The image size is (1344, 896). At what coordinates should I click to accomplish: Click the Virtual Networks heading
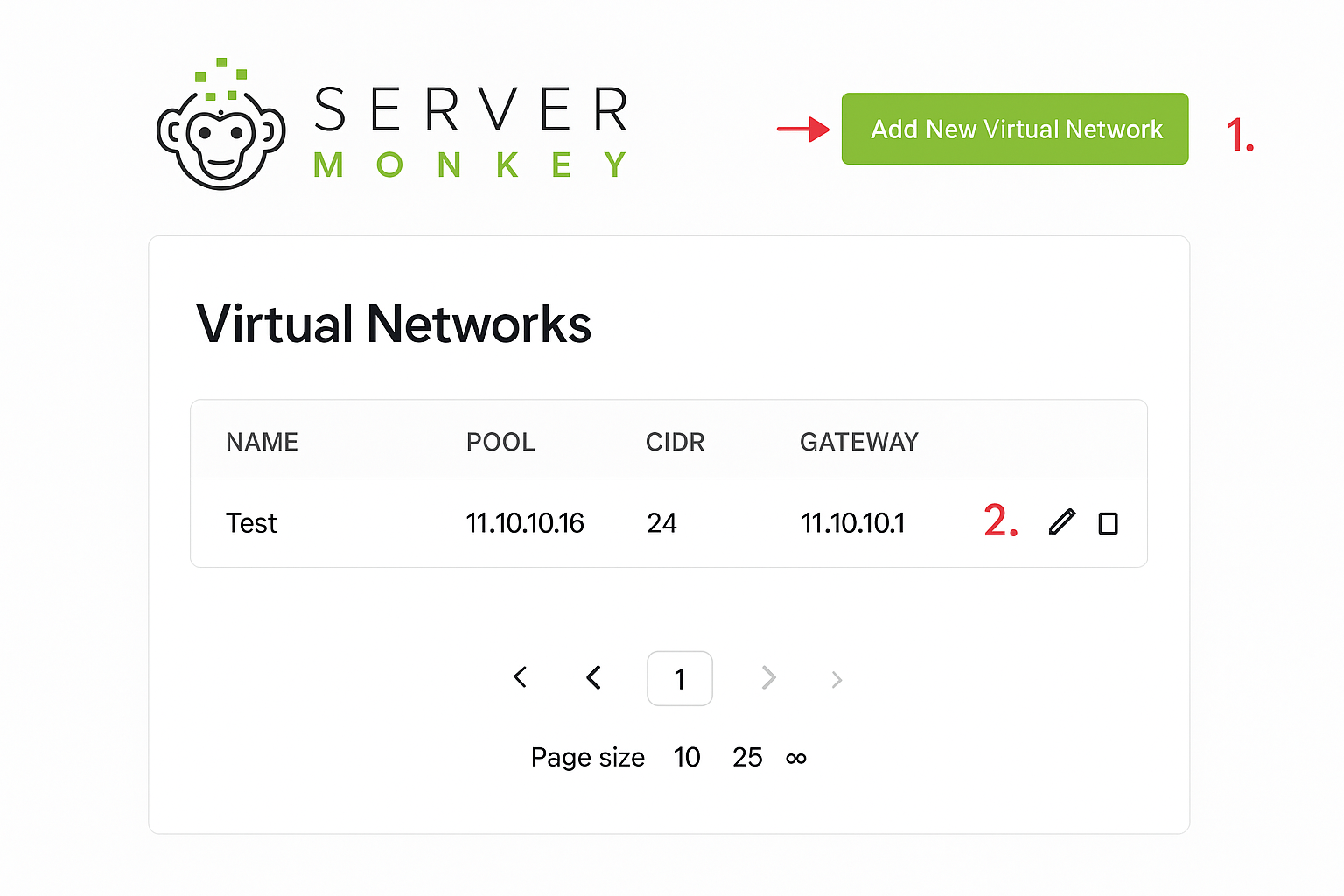tap(394, 325)
